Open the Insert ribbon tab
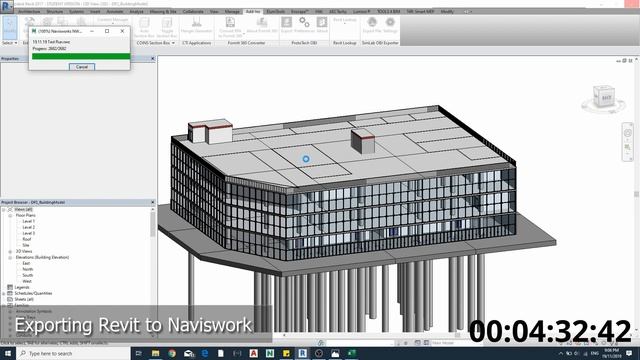This screenshot has height=360, width=640. pos(95,12)
